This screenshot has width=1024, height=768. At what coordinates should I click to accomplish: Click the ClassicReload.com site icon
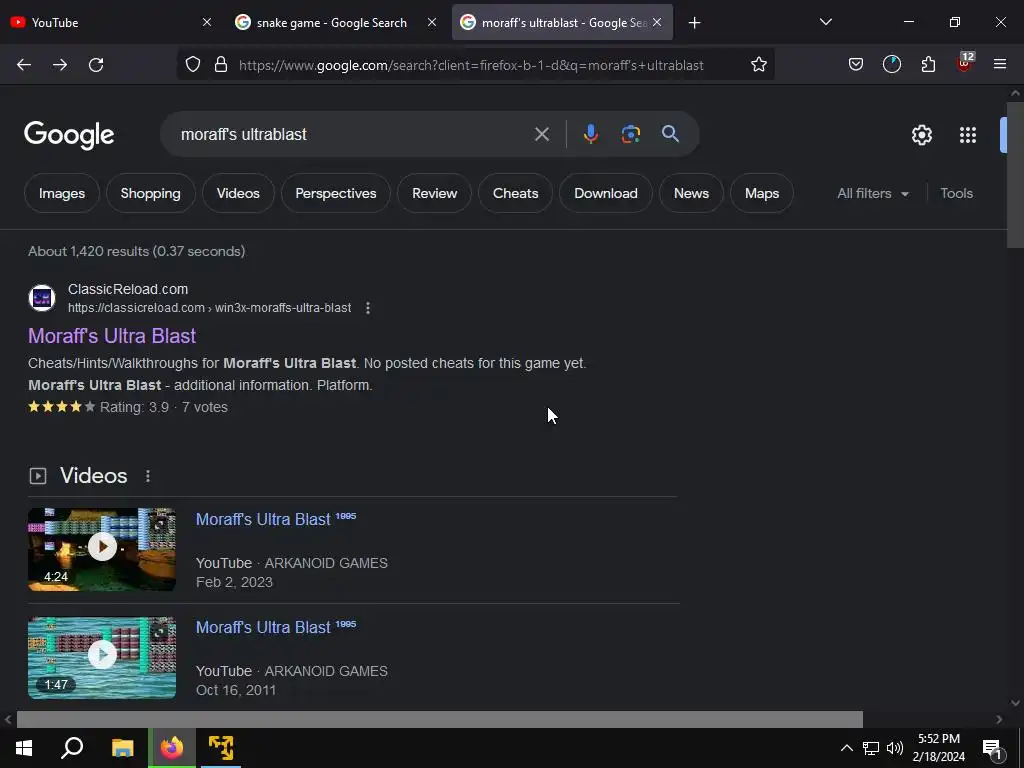[42, 298]
